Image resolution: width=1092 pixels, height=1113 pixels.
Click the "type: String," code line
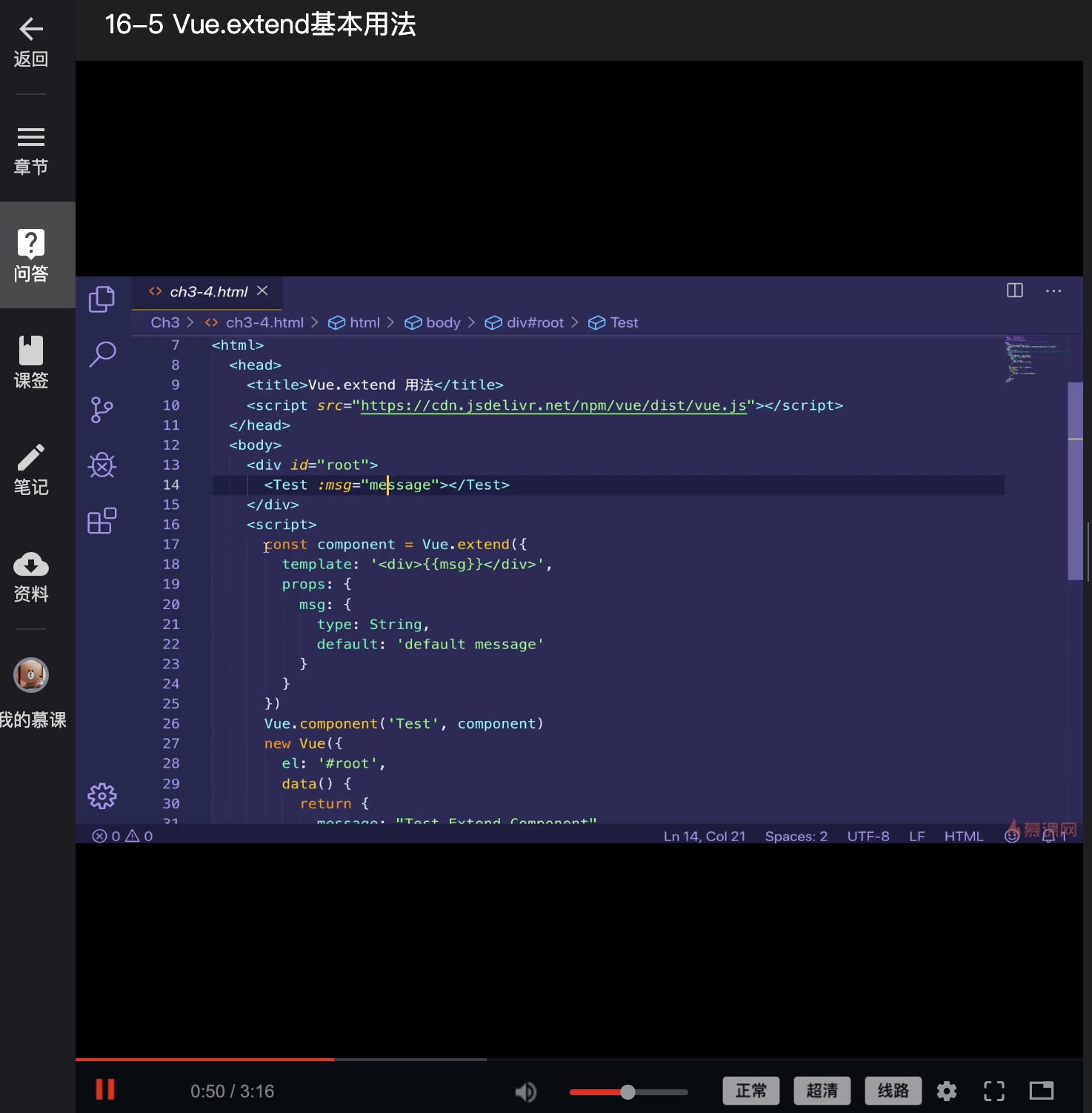click(373, 624)
